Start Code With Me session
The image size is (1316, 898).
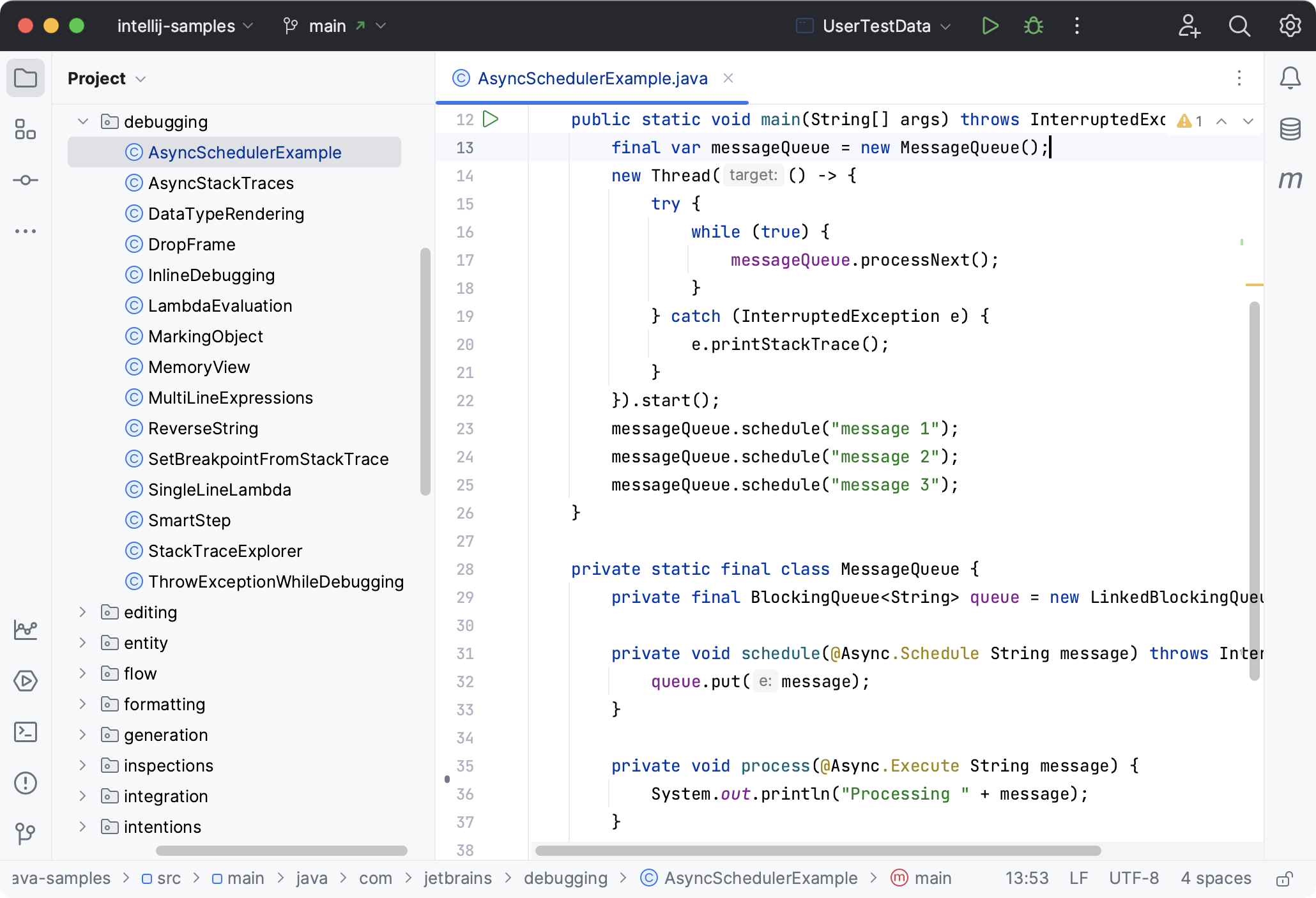(x=1189, y=26)
